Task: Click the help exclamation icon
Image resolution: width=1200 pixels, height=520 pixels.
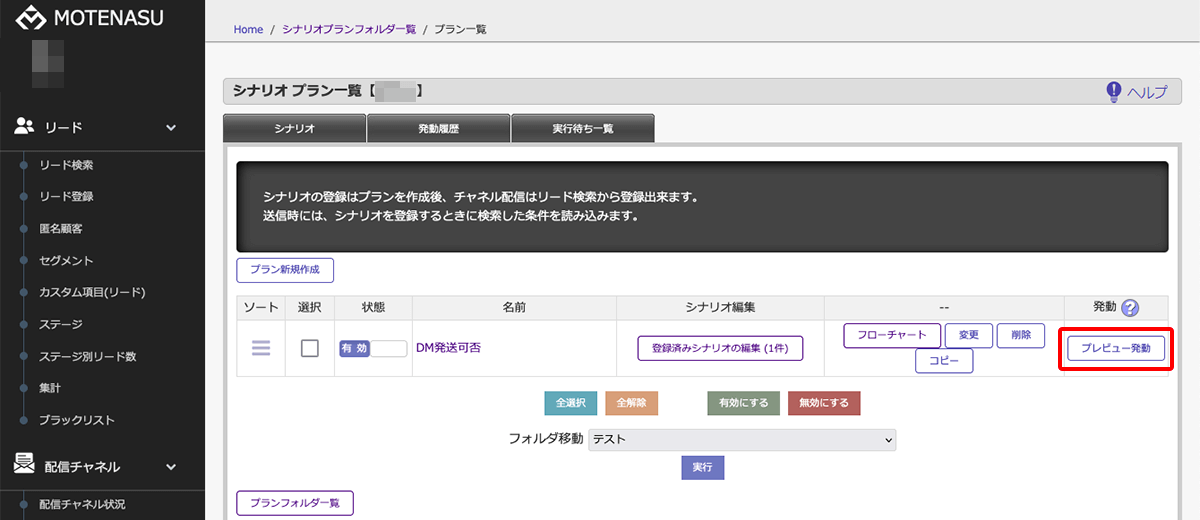Action: click(1114, 92)
